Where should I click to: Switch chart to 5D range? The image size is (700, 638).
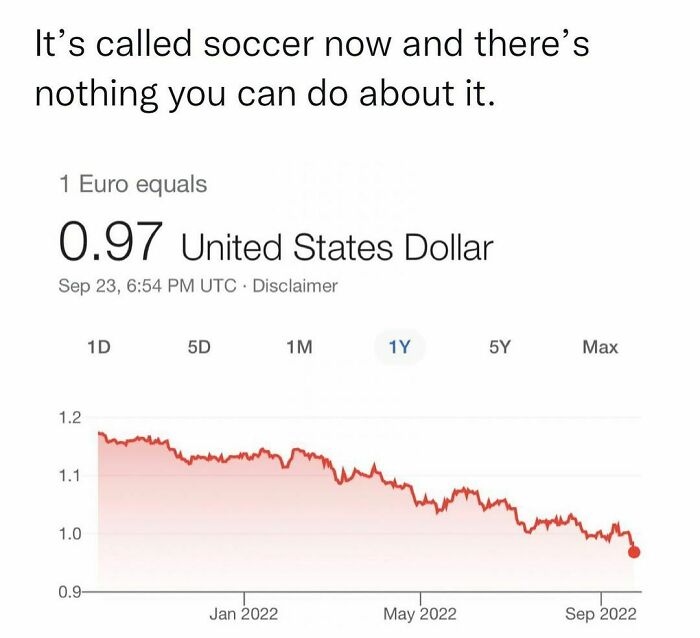coord(199,347)
